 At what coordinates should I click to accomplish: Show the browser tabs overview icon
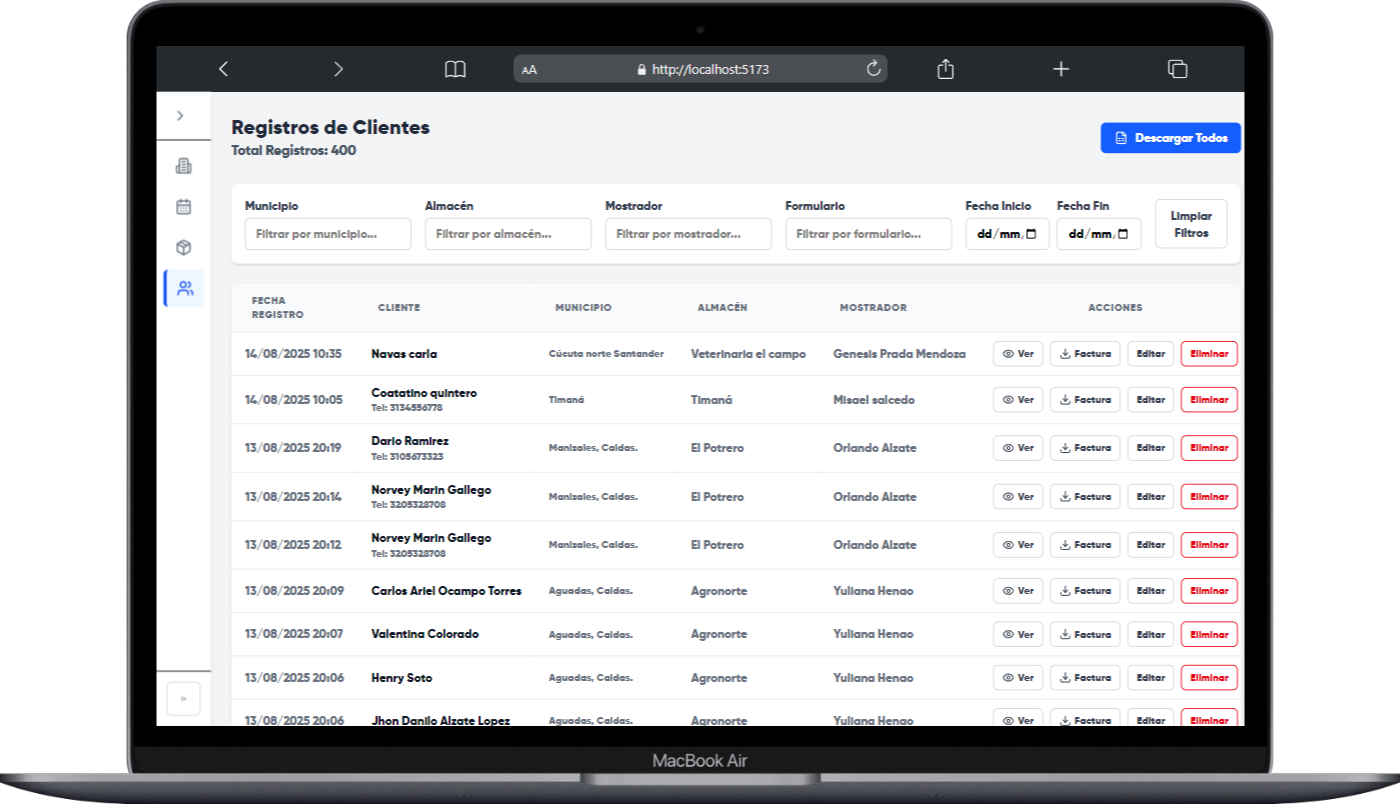point(1177,69)
